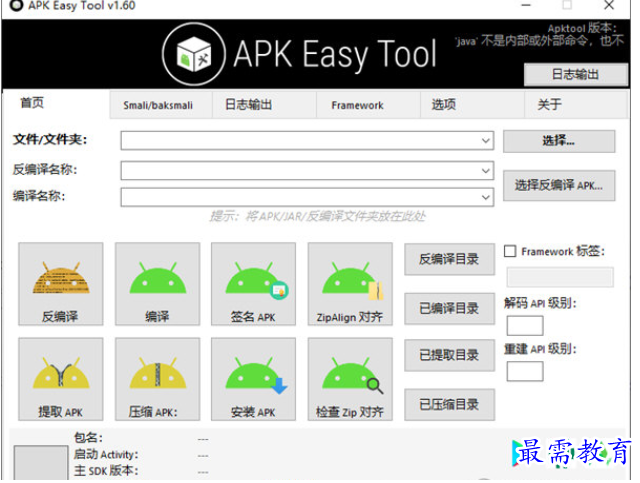The height and width of the screenshot is (483, 640).
Task: Expand the 反编译名称 dropdown
Action: pyautogui.click(x=485, y=171)
